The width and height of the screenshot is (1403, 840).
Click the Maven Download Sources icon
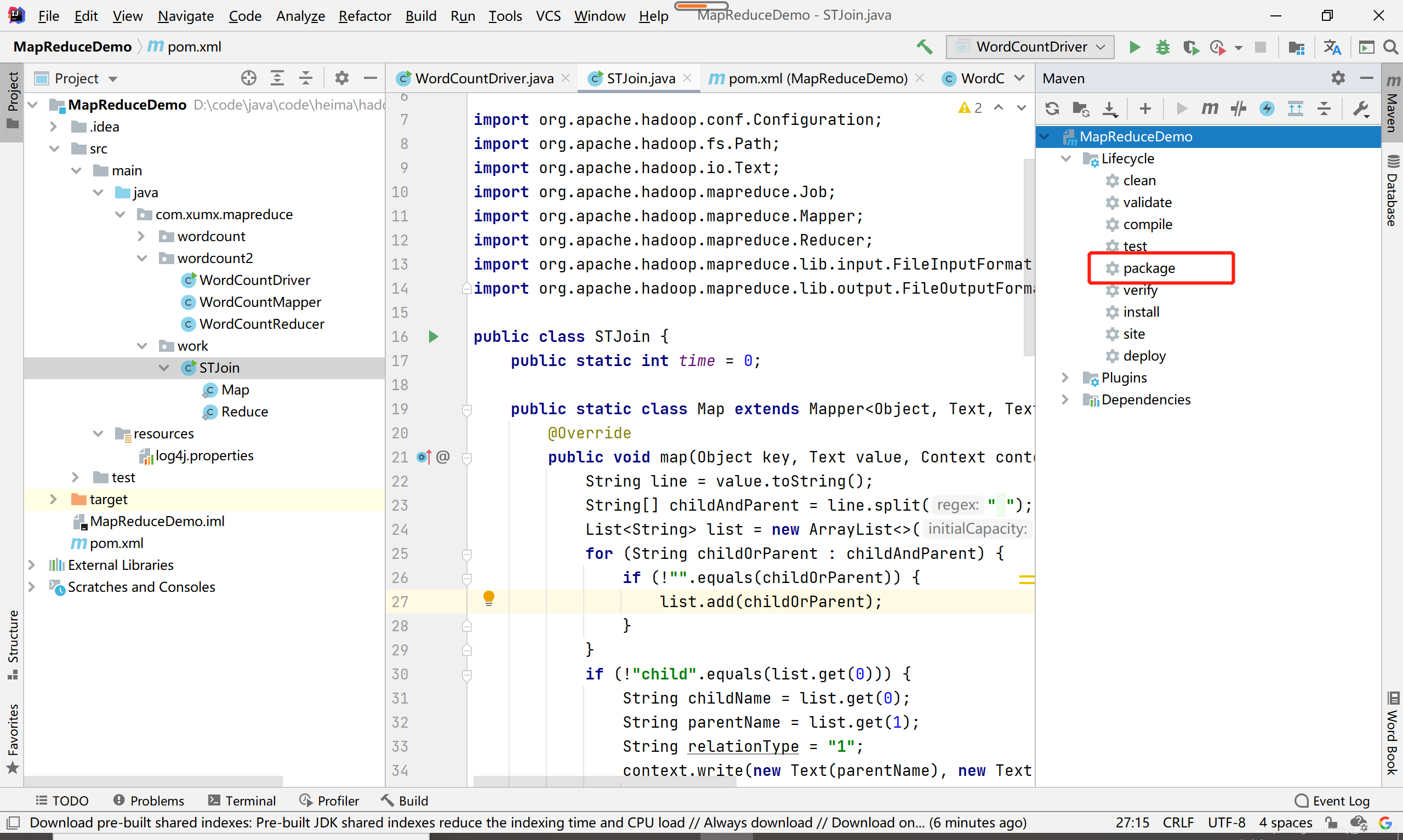(x=1110, y=108)
